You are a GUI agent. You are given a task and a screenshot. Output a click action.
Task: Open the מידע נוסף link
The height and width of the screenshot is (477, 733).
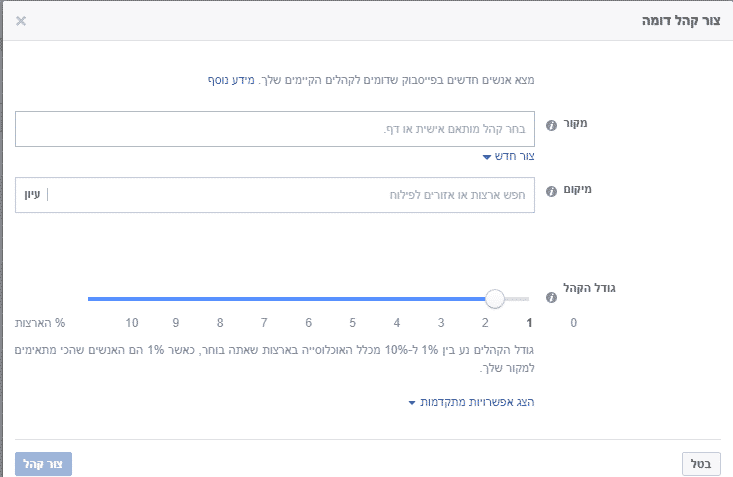(231, 80)
